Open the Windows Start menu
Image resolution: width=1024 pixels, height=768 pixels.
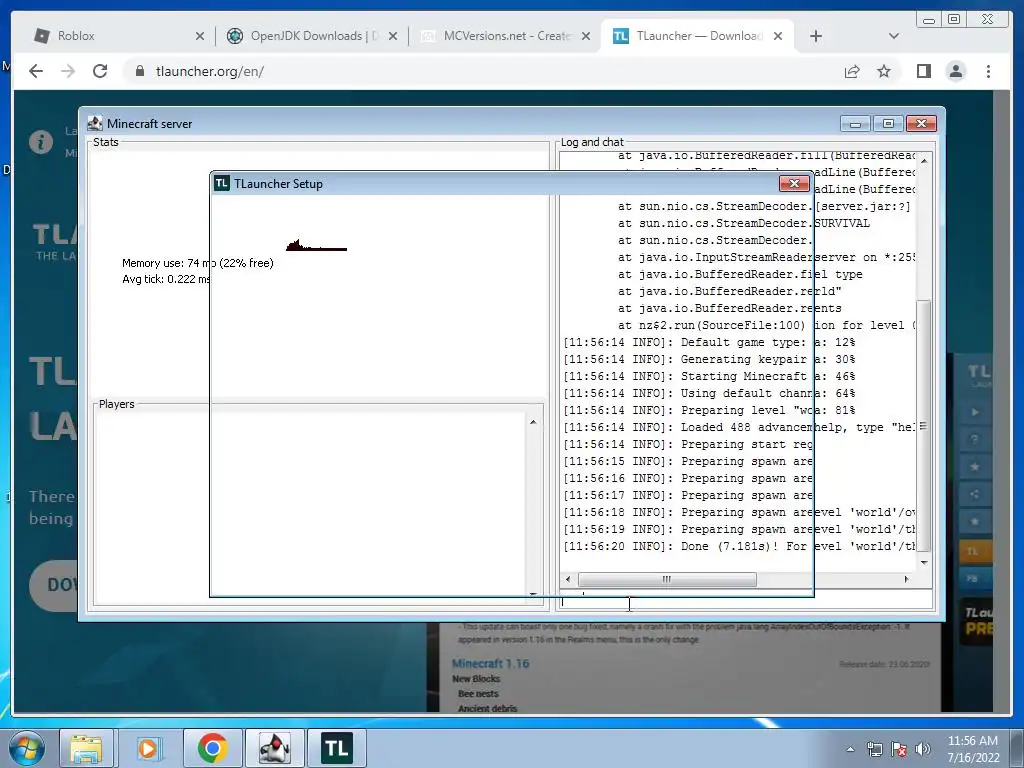[27, 748]
